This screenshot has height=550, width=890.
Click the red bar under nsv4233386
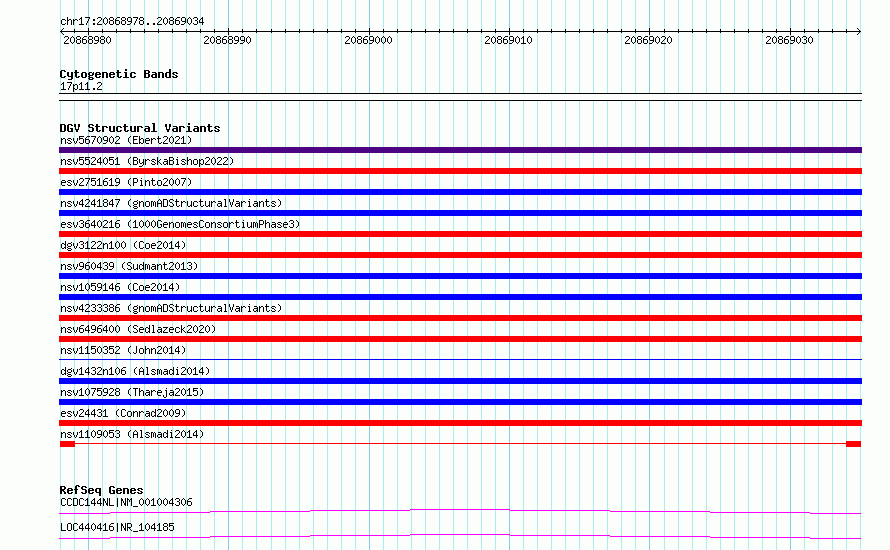point(460,318)
